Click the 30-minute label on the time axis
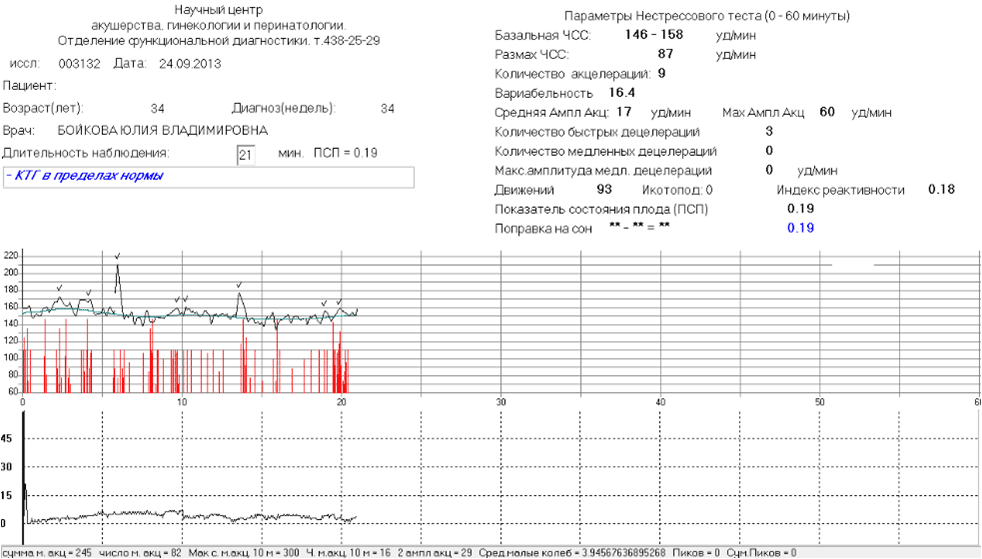This screenshot has width=982, height=559. (x=500, y=401)
